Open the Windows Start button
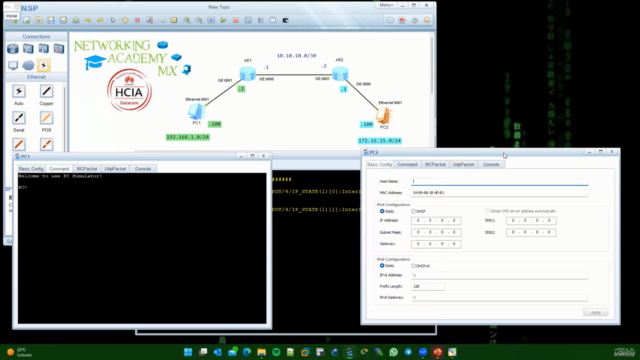Image resolution: width=640 pixels, height=360 pixels. 188,352
